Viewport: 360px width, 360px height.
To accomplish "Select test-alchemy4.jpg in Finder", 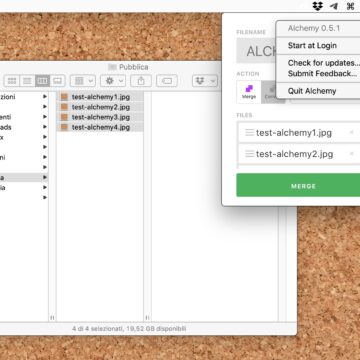I will point(100,127).
